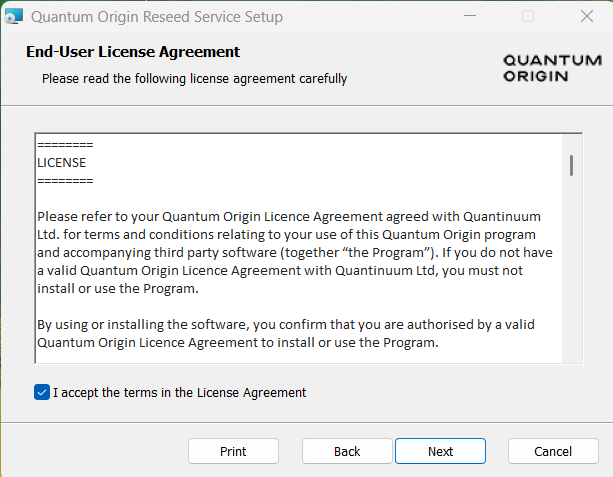The width and height of the screenshot is (613, 477).
Task: Proceed with the Next button
Action: pos(440,451)
